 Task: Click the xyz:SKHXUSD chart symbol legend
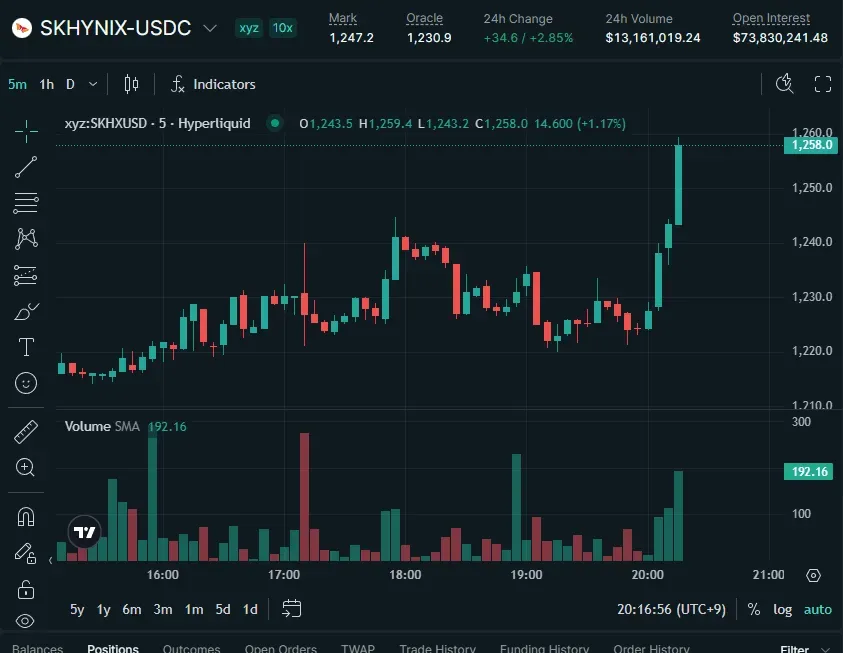click(158, 124)
